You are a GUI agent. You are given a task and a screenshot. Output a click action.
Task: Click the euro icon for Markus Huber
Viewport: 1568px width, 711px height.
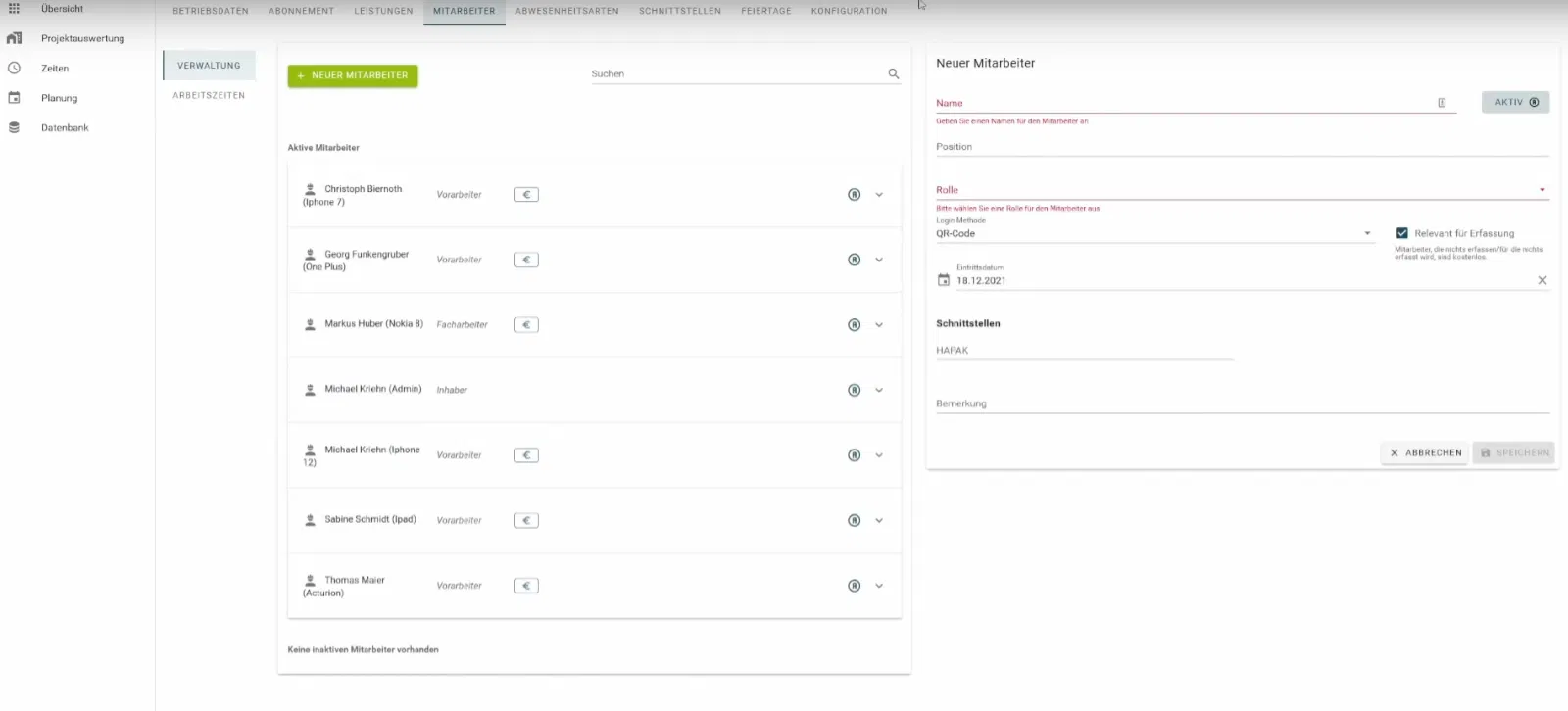pyautogui.click(x=526, y=325)
